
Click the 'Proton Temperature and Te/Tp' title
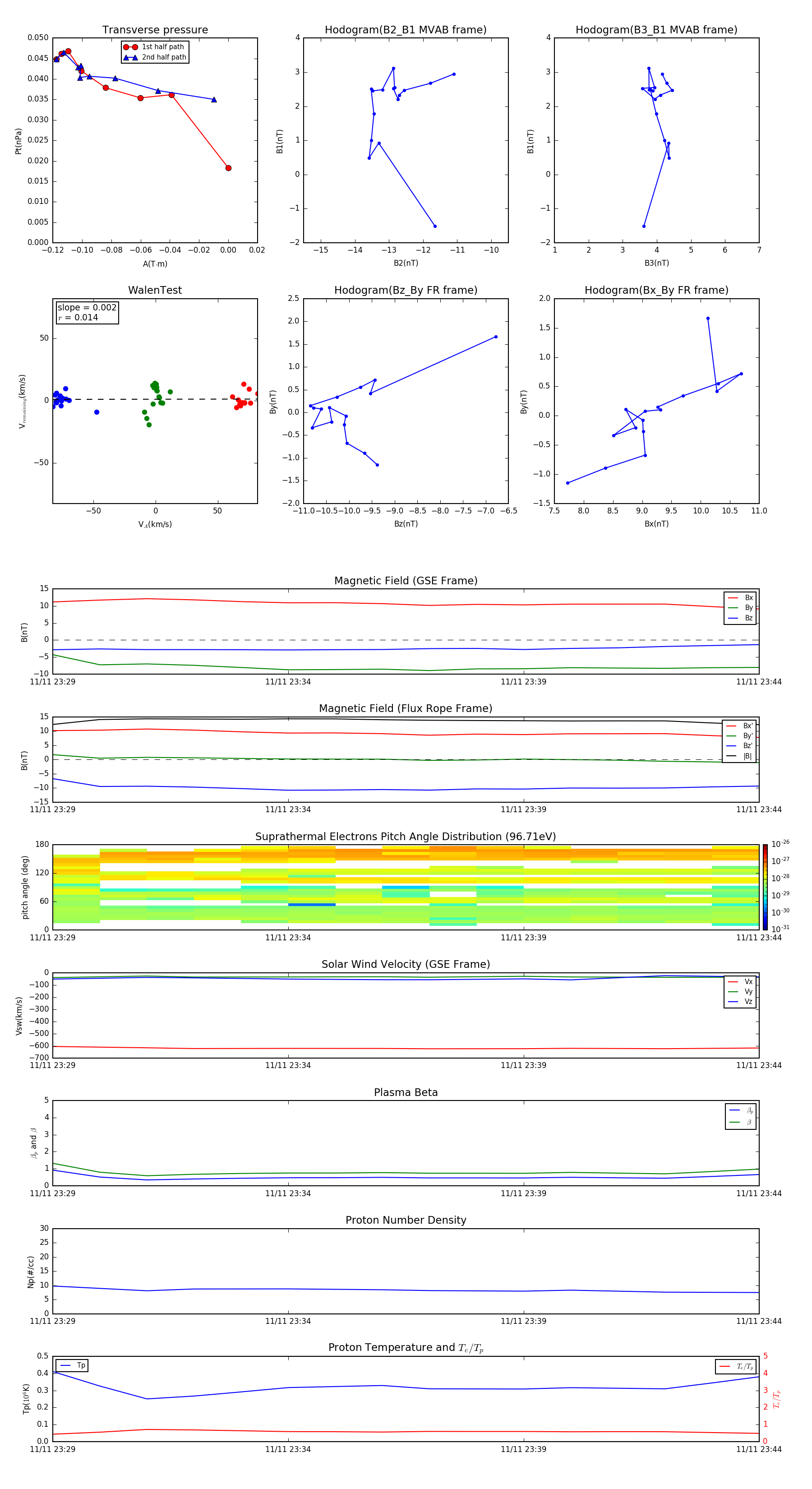click(x=406, y=1348)
